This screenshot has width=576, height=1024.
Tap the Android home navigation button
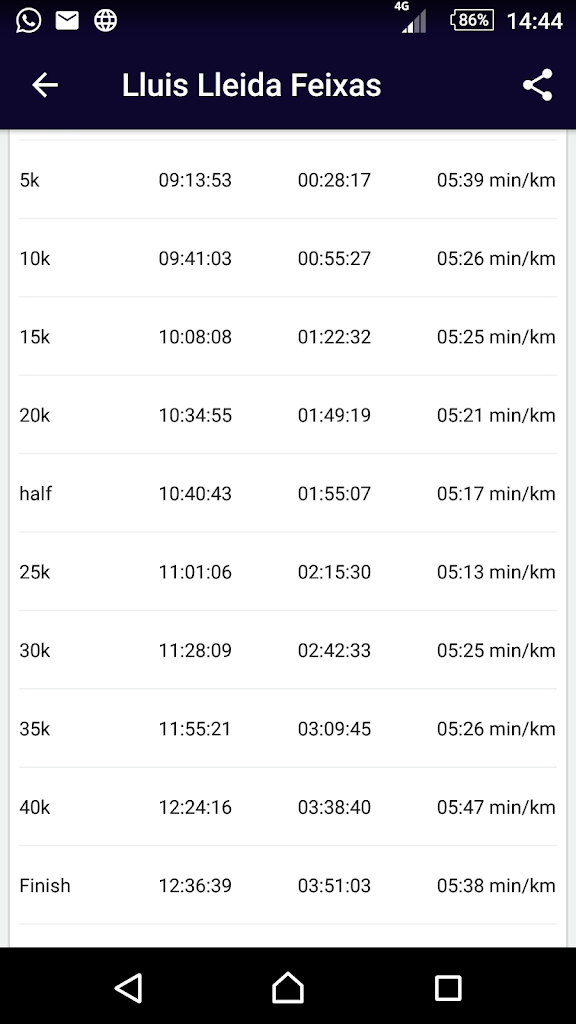(x=288, y=987)
